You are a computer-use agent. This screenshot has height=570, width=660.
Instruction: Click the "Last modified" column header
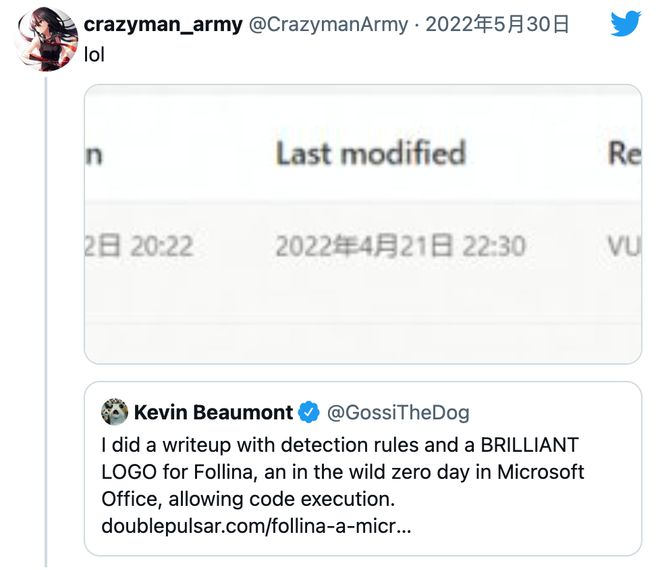(370, 153)
